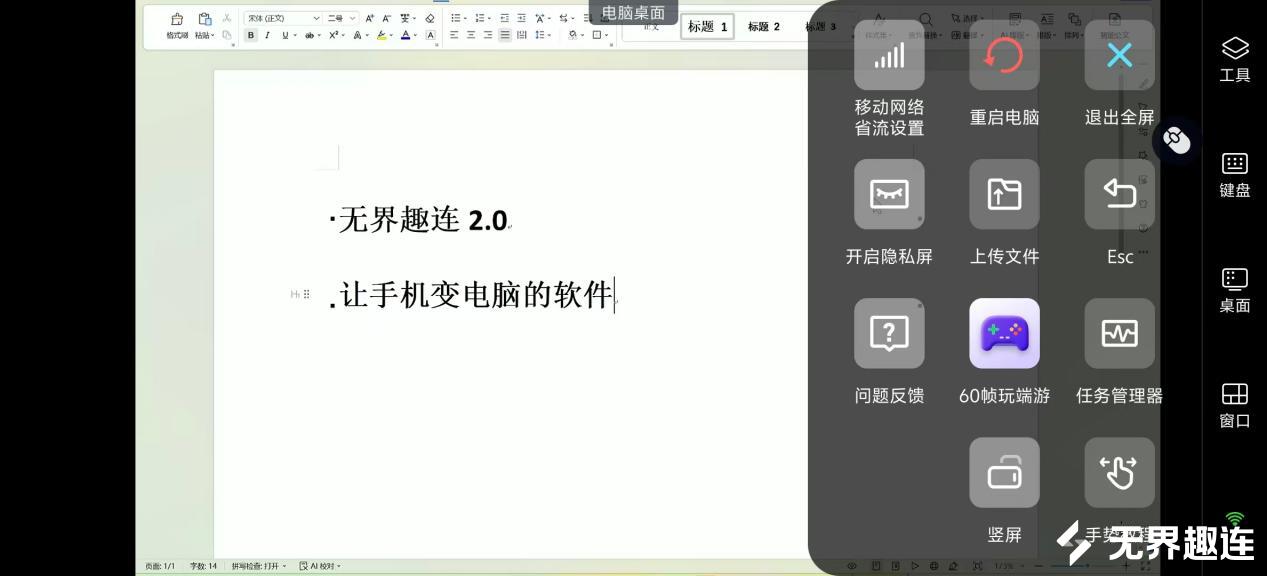
Task: Open the numbered list dropdown arrow
Action: pyautogui.click(x=489, y=19)
